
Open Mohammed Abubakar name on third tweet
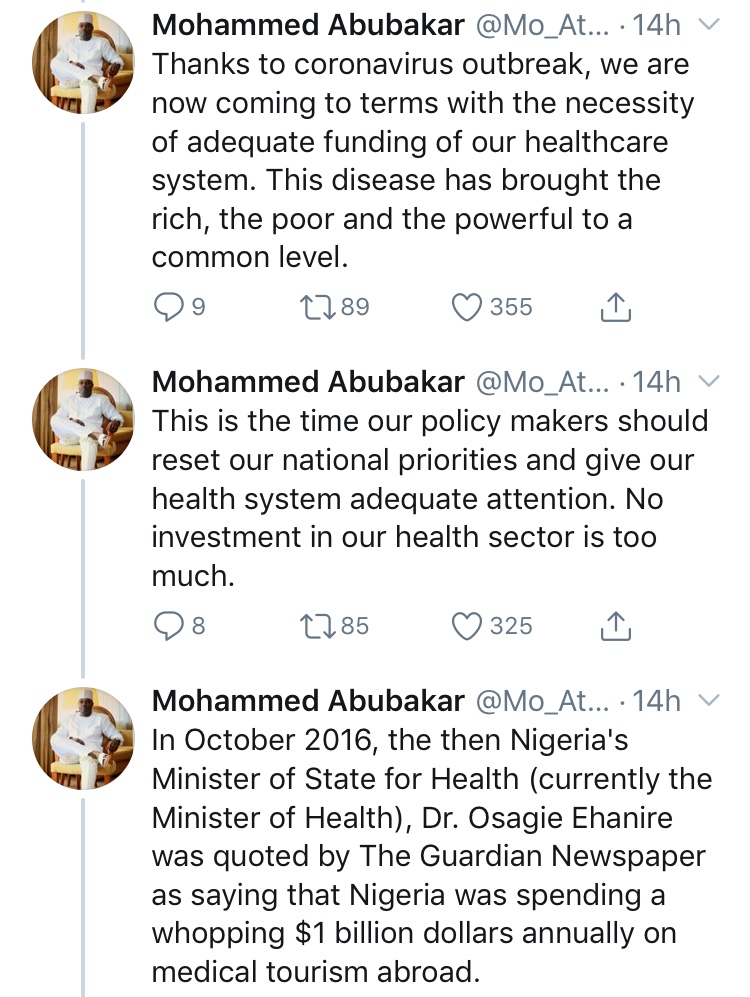tap(308, 701)
